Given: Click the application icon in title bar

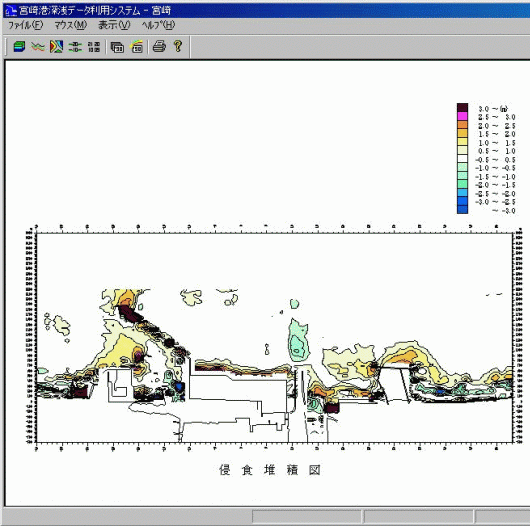Looking at the screenshot, I should click(x=10, y=11).
